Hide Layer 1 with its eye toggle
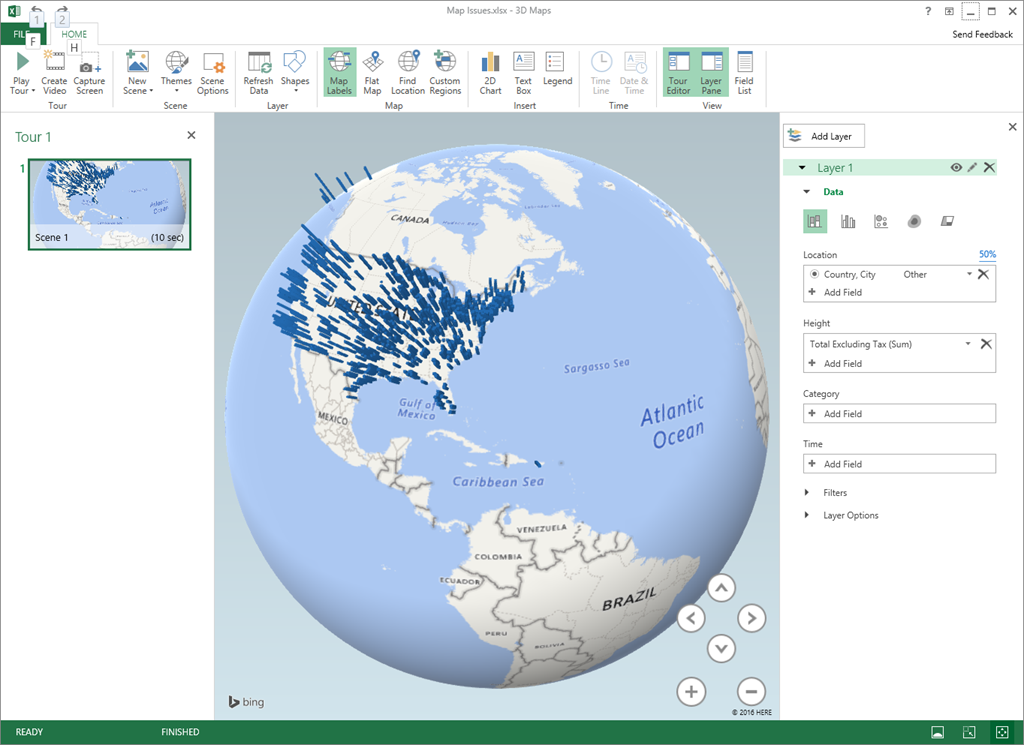The width and height of the screenshot is (1024, 745). coord(955,167)
